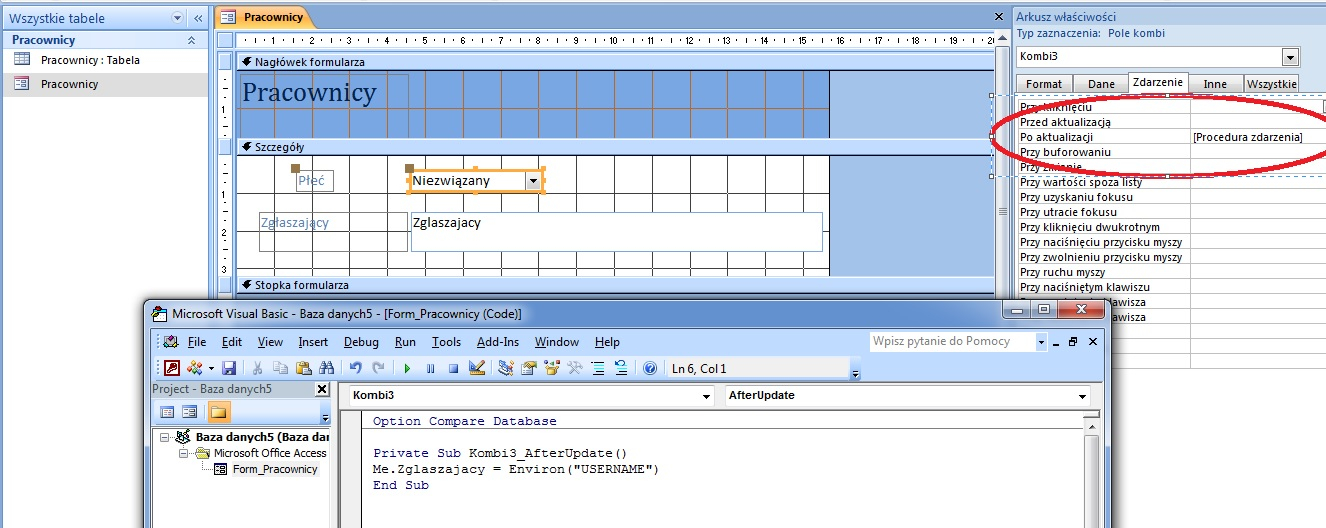Image resolution: width=1326 pixels, height=528 pixels.
Task: Switch to Format tab in property sheet
Action: 1044,84
